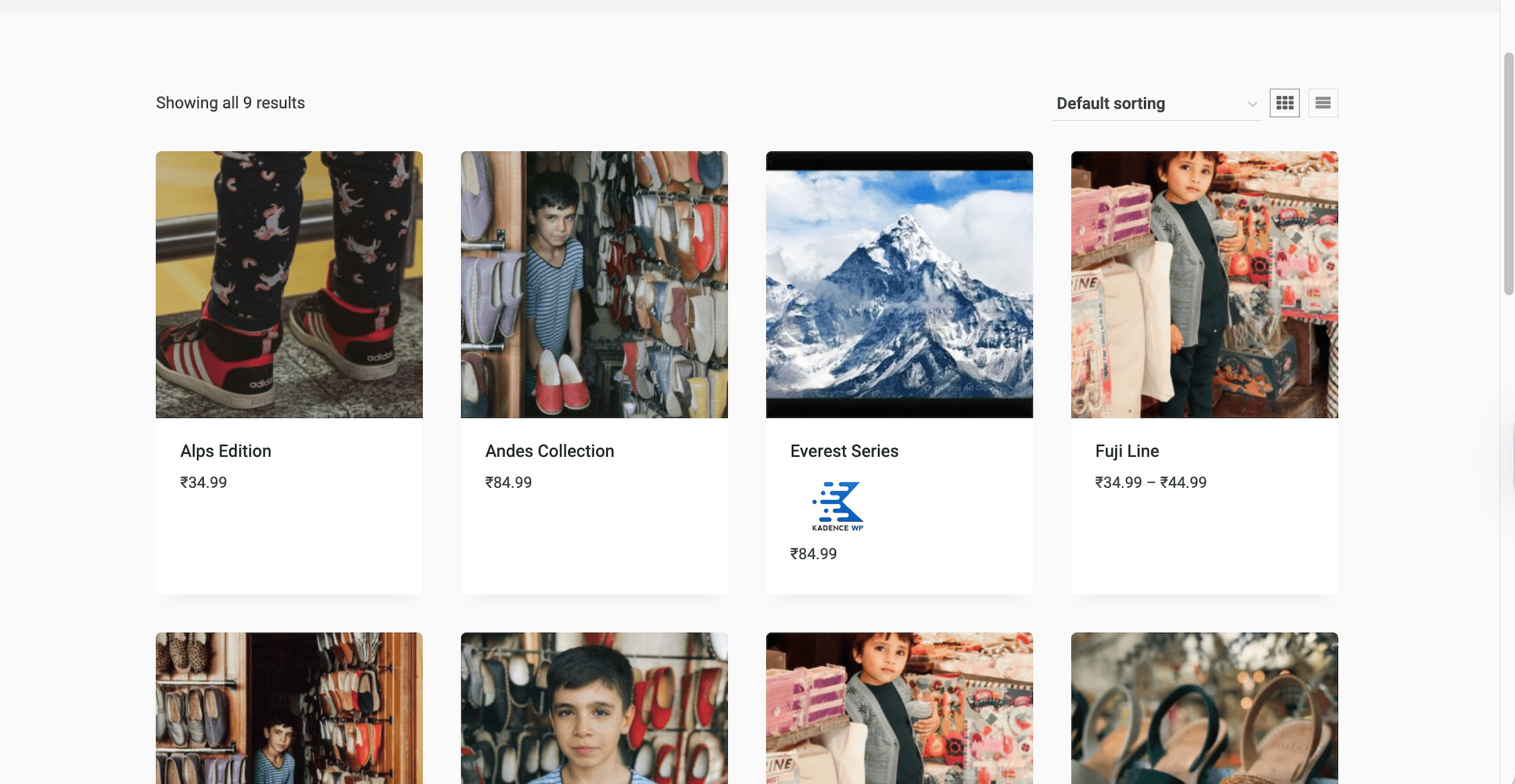
Task: Open the Fuji Line product title
Action: [1126, 451]
